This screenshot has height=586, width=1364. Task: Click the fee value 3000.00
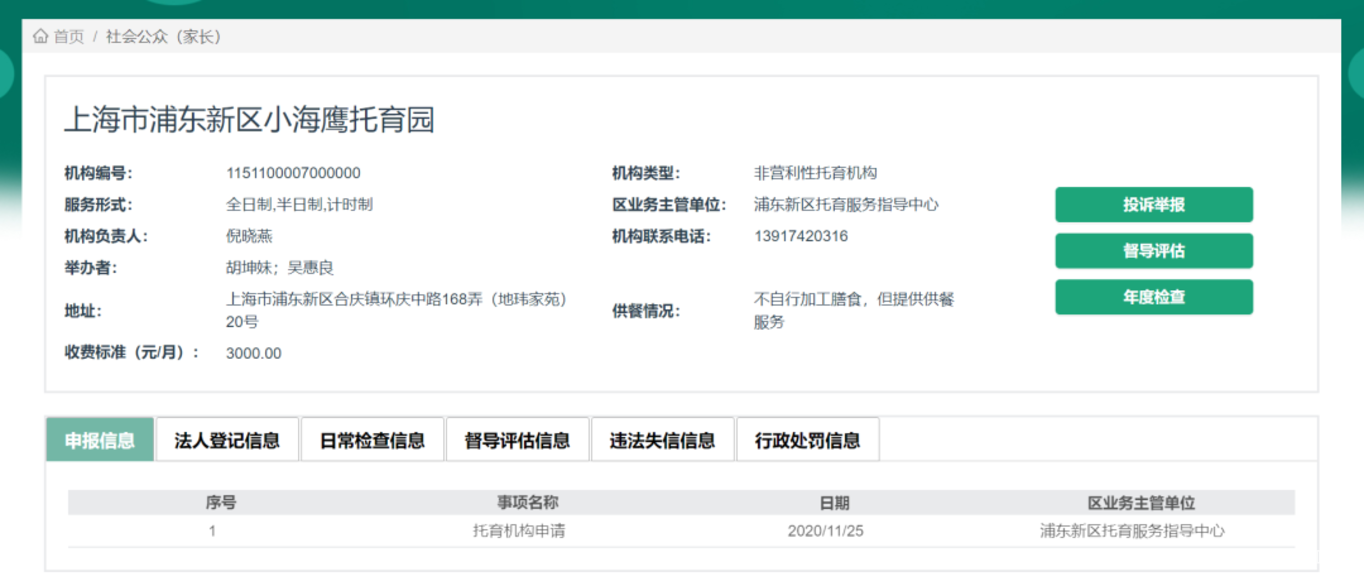[254, 353]
